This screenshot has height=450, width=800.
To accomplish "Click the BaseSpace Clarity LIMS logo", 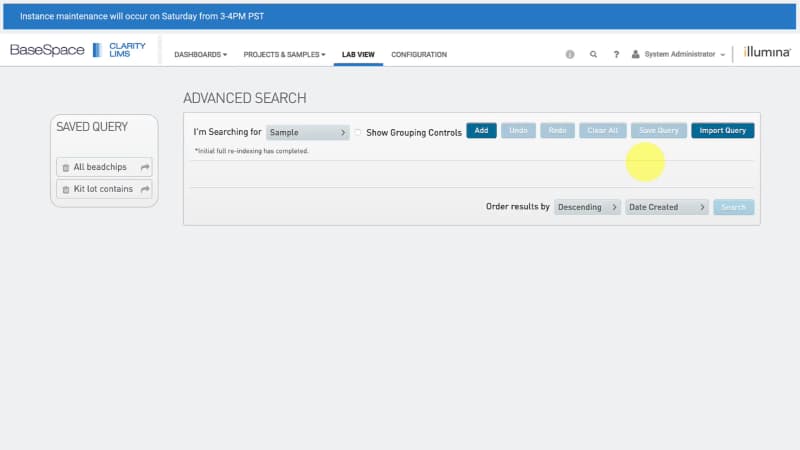I will tap(78, 51).
